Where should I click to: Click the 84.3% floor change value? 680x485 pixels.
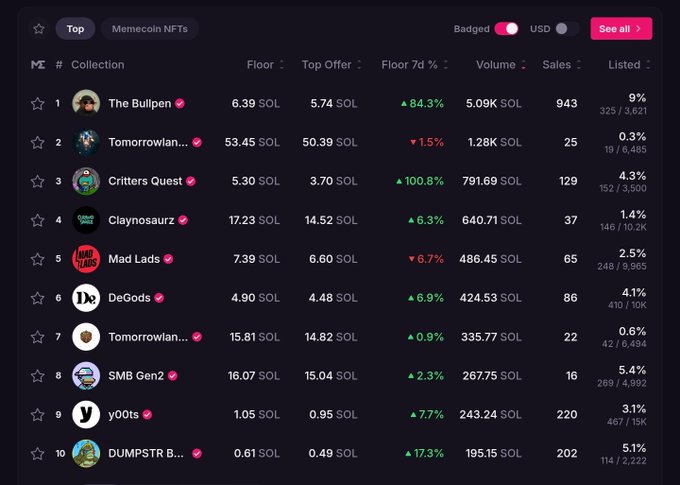pos(422,103)
